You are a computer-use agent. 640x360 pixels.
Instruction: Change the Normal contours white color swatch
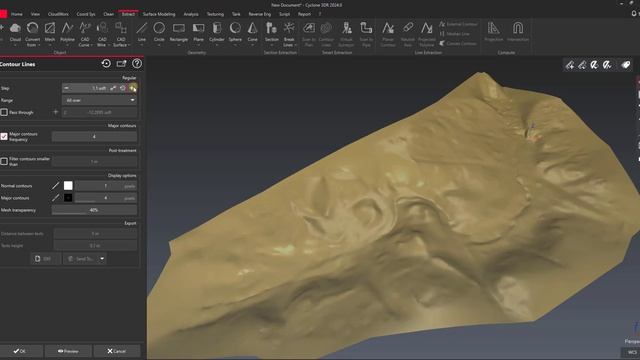[68, 186]
